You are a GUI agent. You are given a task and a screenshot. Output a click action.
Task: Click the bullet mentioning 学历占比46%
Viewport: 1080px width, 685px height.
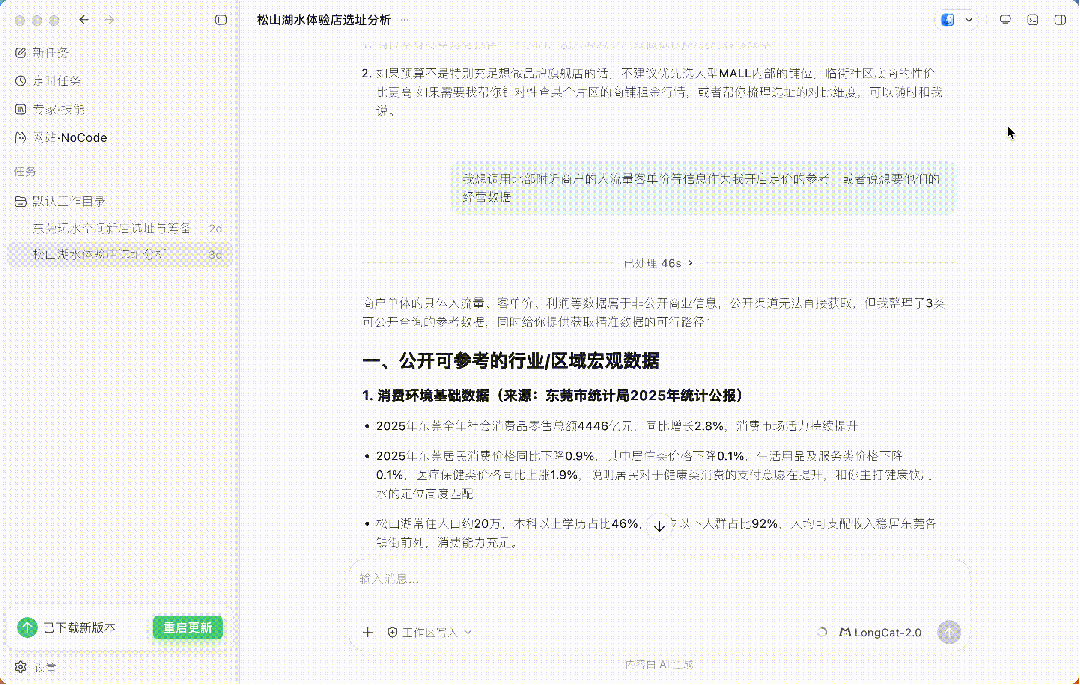656,533
